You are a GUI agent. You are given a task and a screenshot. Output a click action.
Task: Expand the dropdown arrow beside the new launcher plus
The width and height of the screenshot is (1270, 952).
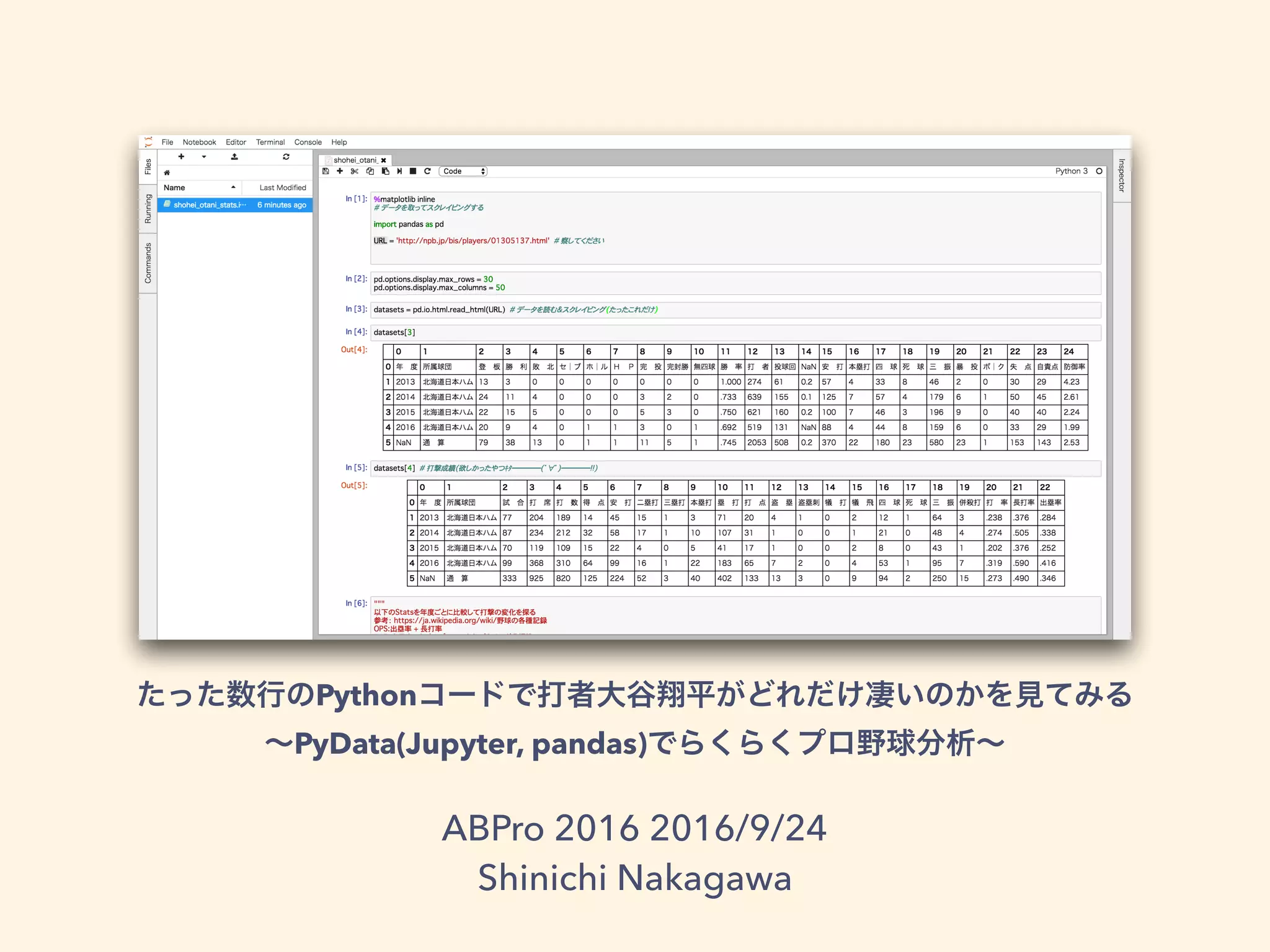coord(204,157)
